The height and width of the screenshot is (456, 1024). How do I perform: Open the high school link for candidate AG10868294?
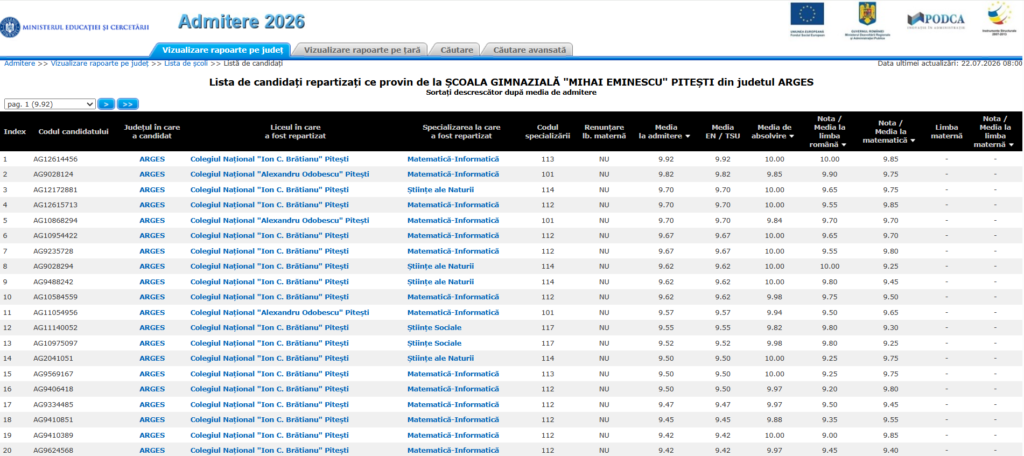280,220
